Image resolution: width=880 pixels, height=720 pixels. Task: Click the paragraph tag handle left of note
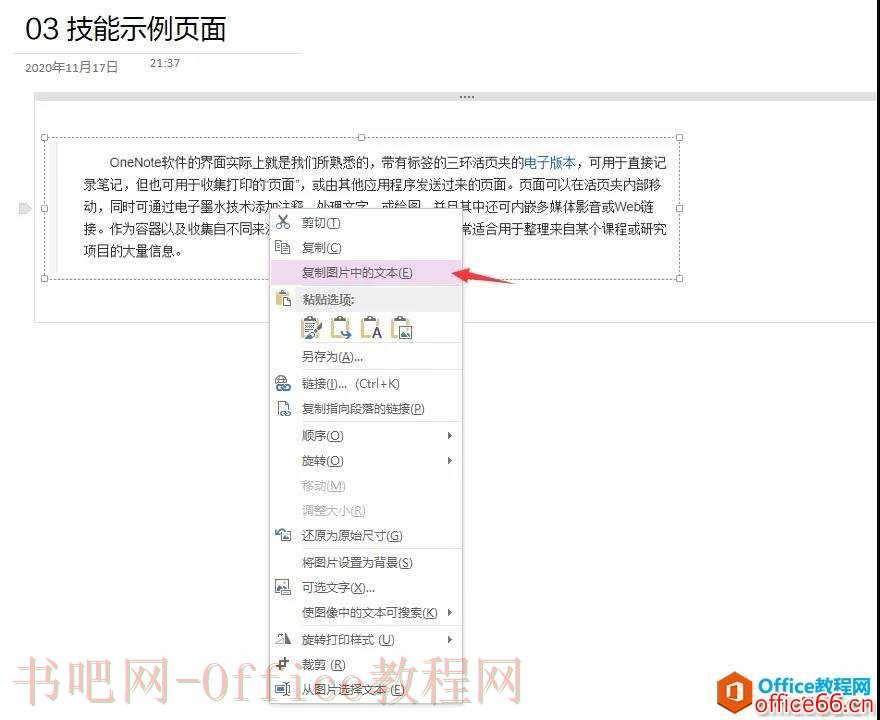25,209
